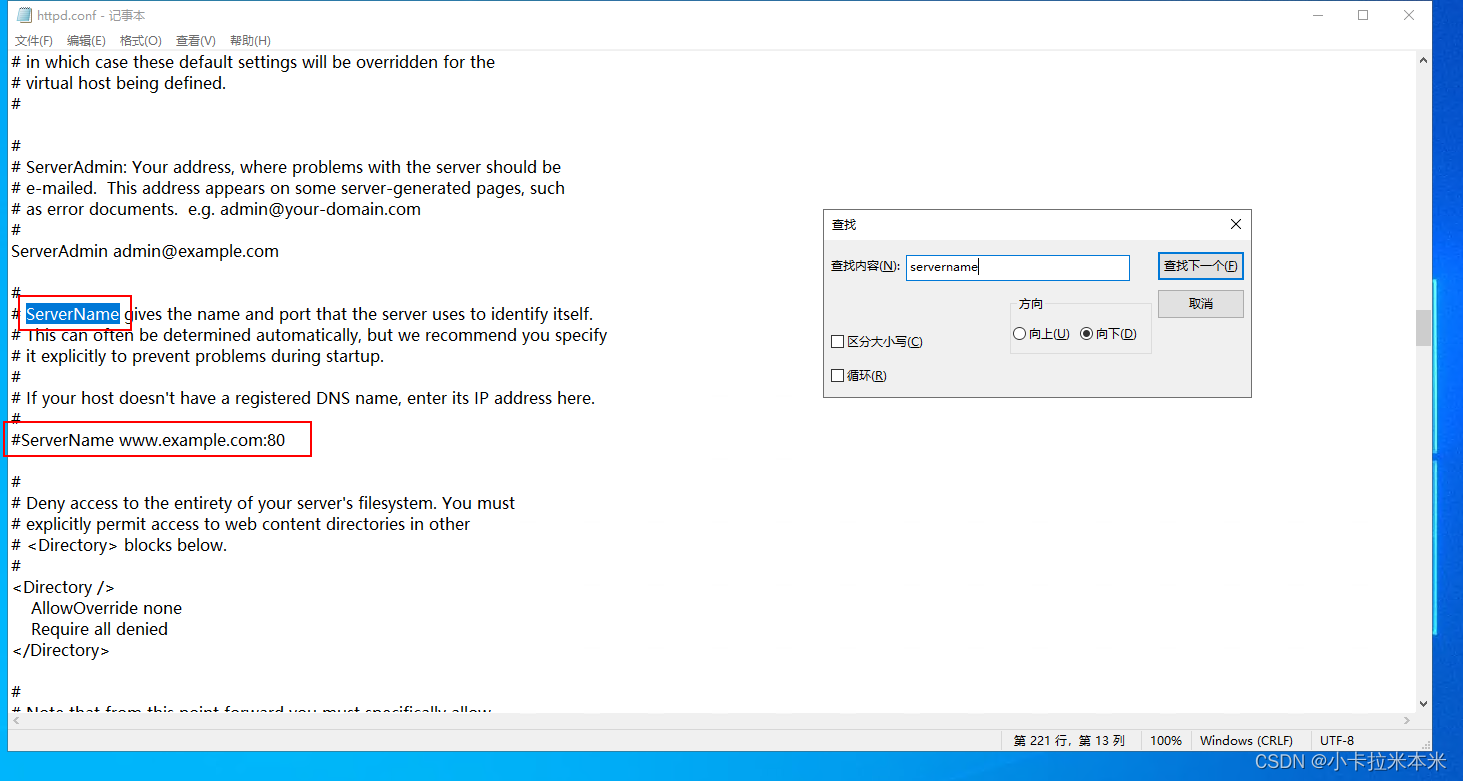
Task: Click the horizontal scrollbar right arrow
Action: [1406, 719]
